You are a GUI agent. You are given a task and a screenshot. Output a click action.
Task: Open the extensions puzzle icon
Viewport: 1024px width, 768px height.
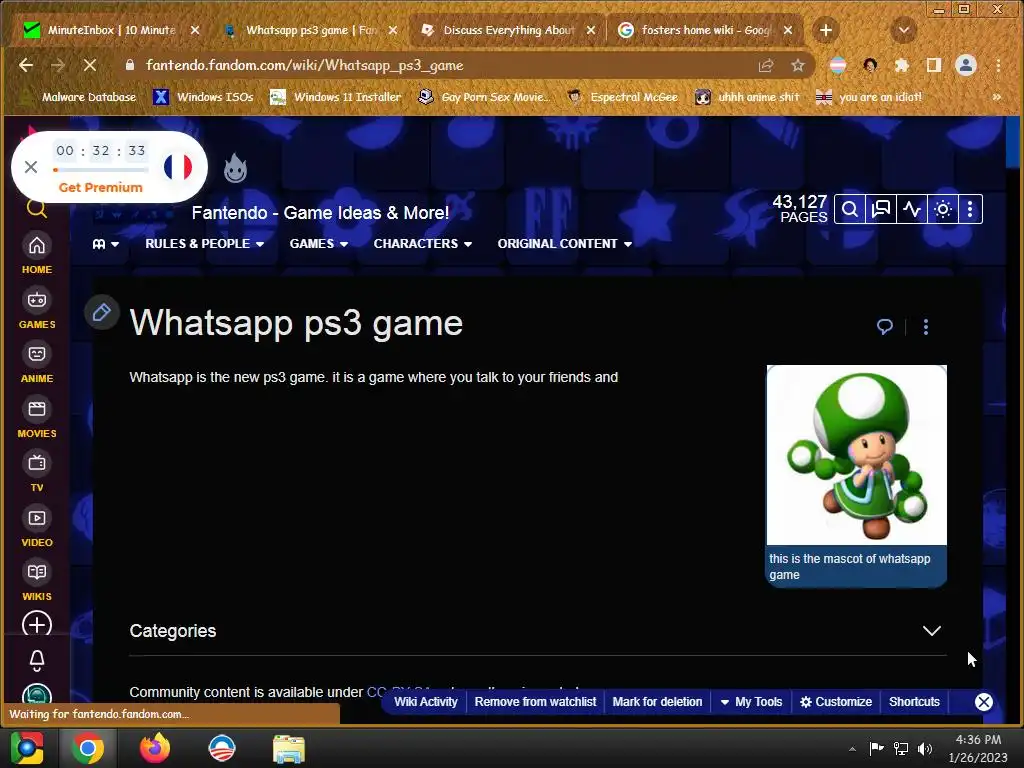coord(902,65)
